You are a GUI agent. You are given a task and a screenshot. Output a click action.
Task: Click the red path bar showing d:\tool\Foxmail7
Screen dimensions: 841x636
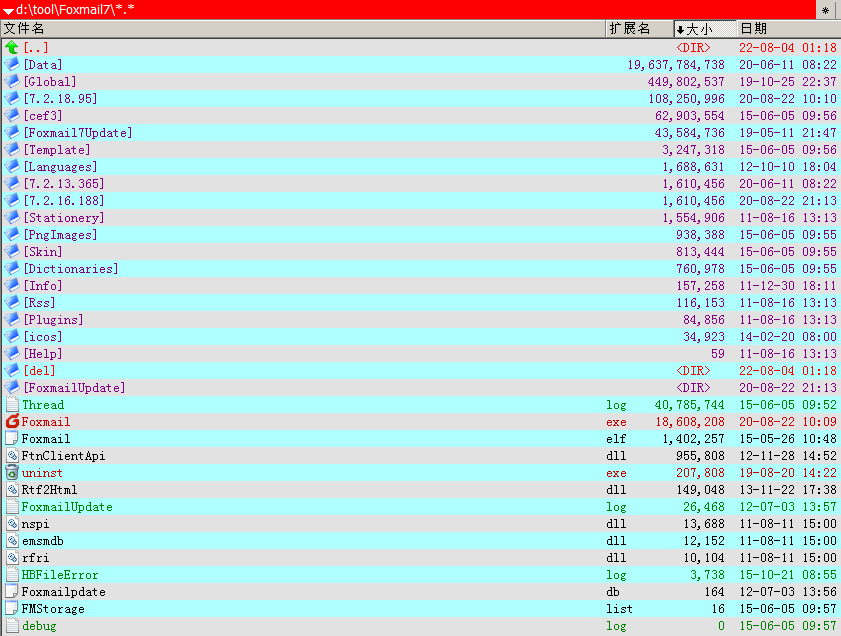point(400,10)
